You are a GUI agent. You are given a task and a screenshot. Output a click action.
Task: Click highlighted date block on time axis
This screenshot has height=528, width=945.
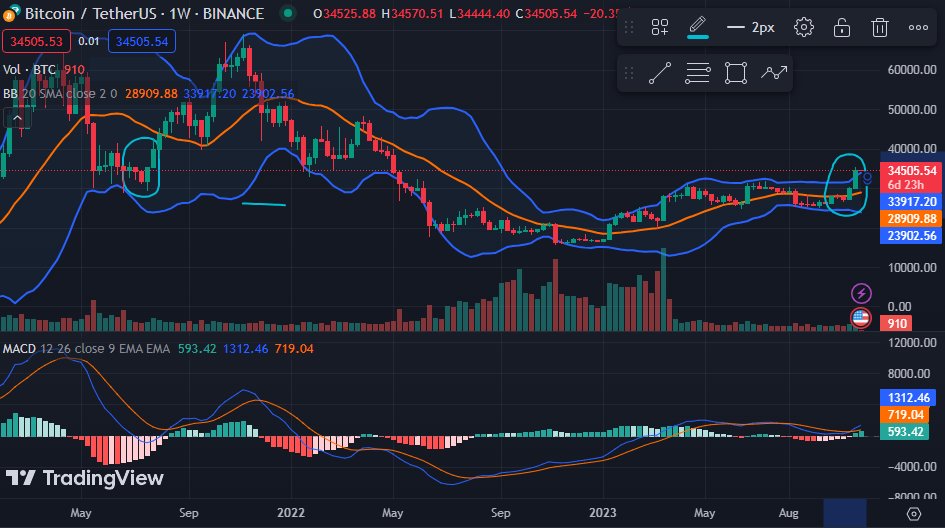point(845,513)
